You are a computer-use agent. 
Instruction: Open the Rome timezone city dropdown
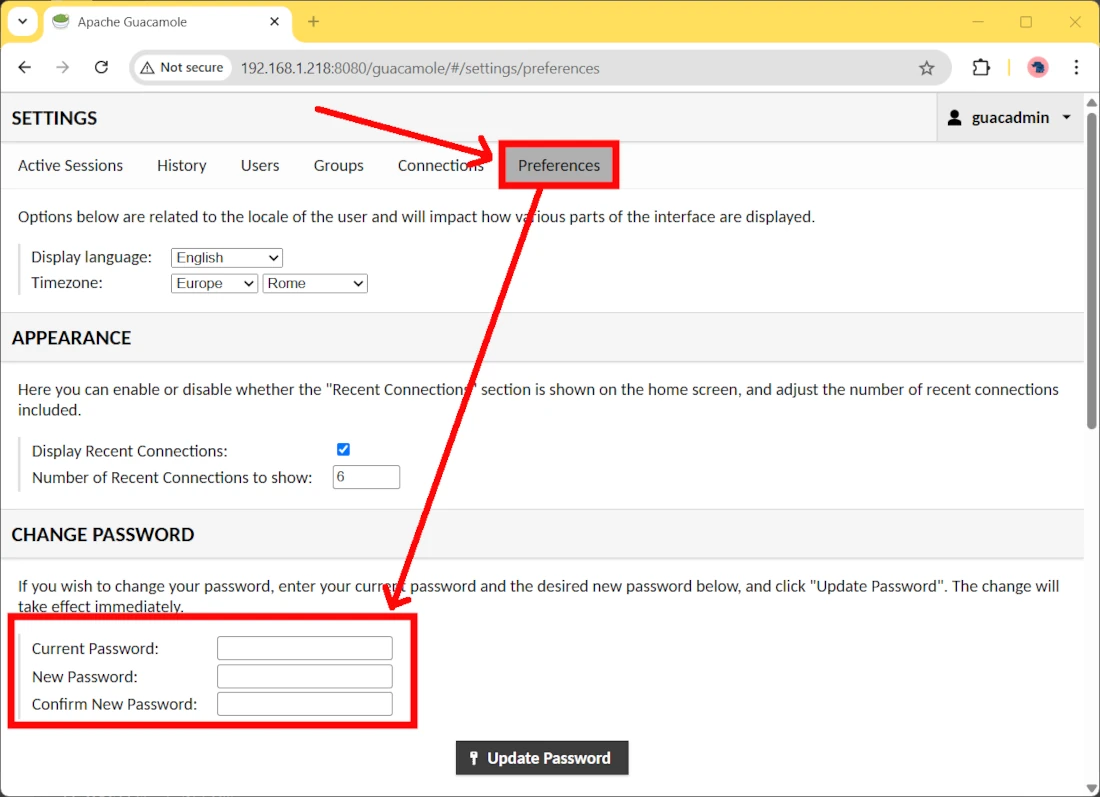[315, 283]
